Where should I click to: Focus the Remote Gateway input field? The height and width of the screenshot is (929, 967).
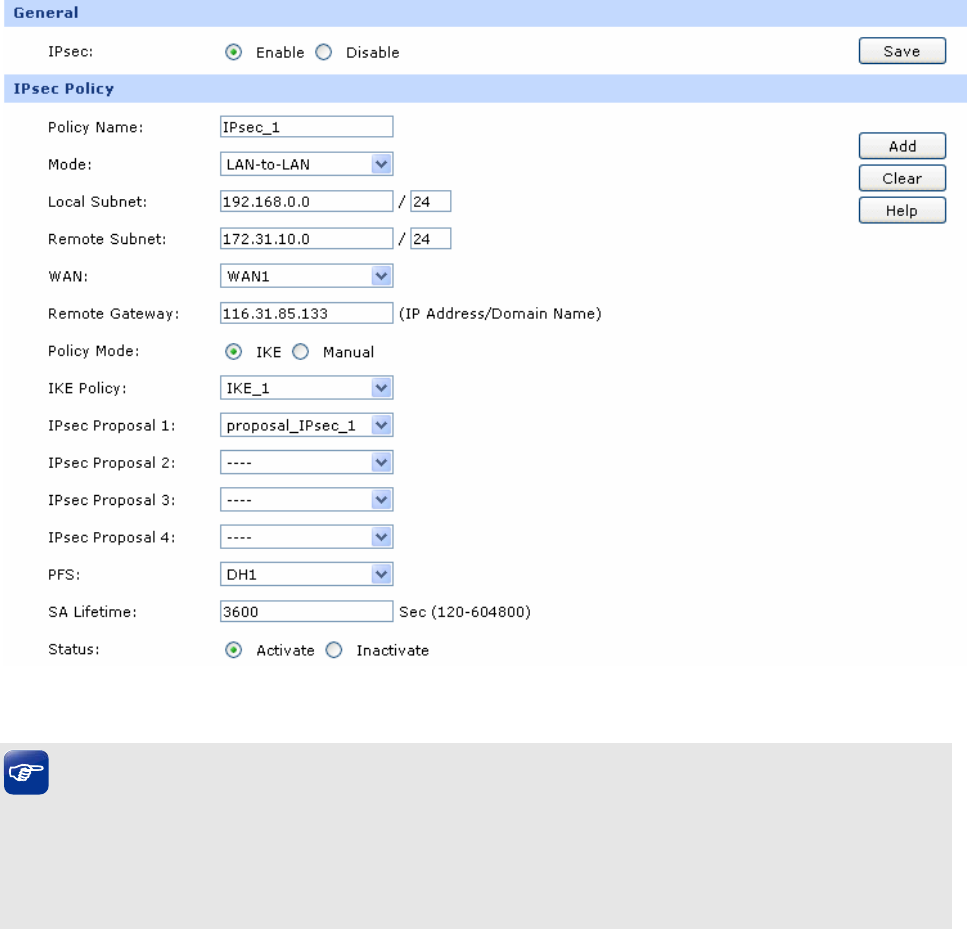pos(306,314)
